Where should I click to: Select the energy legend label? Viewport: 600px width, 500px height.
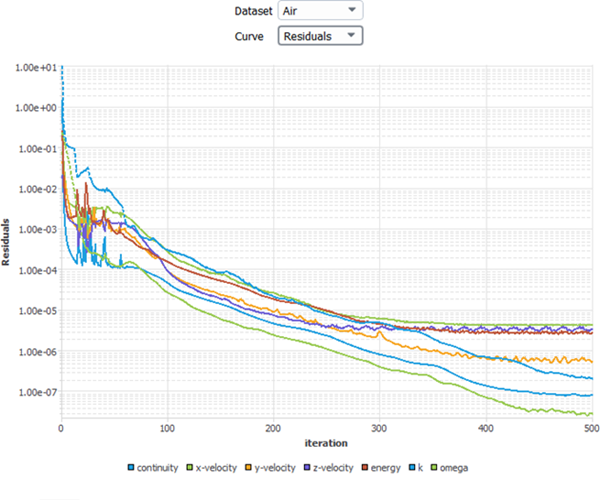385,468
